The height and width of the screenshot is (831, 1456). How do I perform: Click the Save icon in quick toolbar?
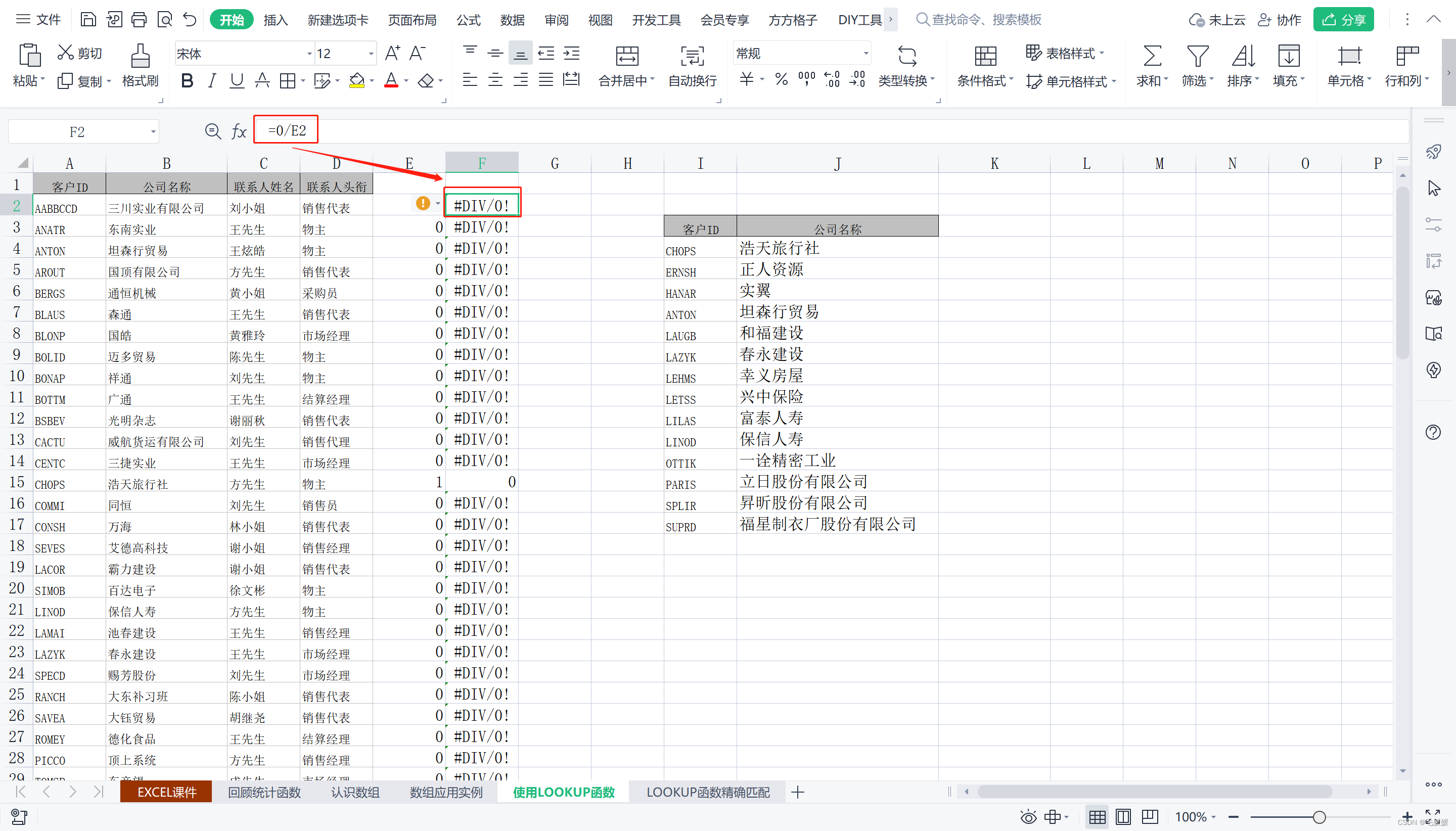coord(88,20)
